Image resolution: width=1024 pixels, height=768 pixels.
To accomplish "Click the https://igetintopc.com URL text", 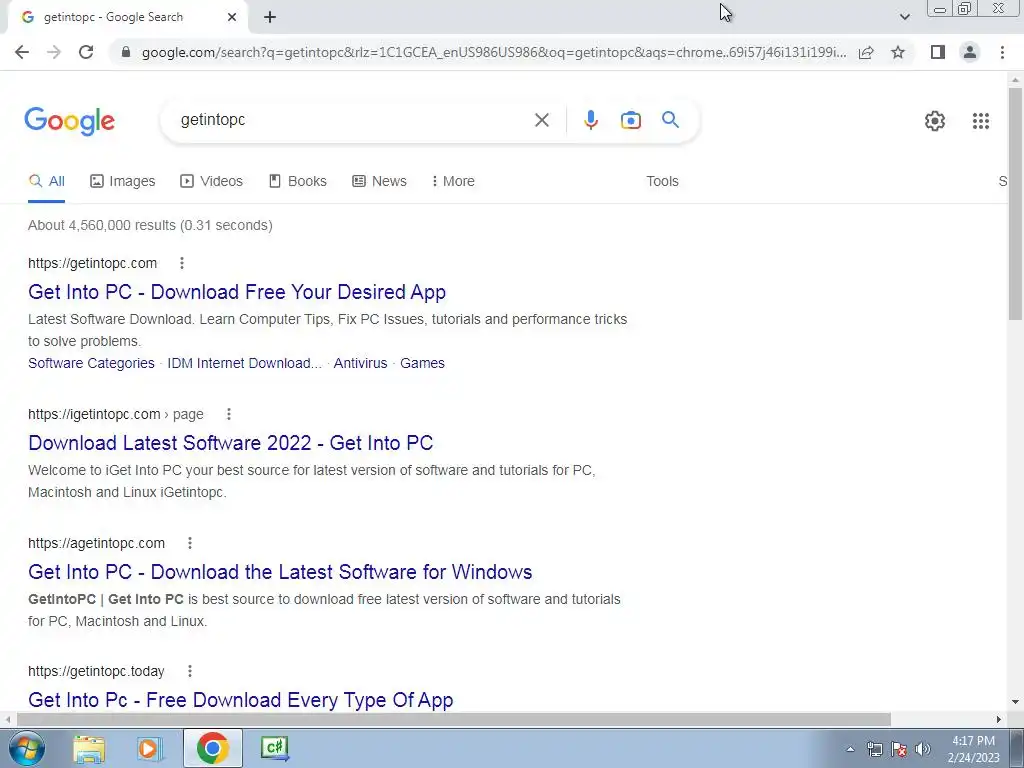I will pyautogui.click(x=94, y=414).
